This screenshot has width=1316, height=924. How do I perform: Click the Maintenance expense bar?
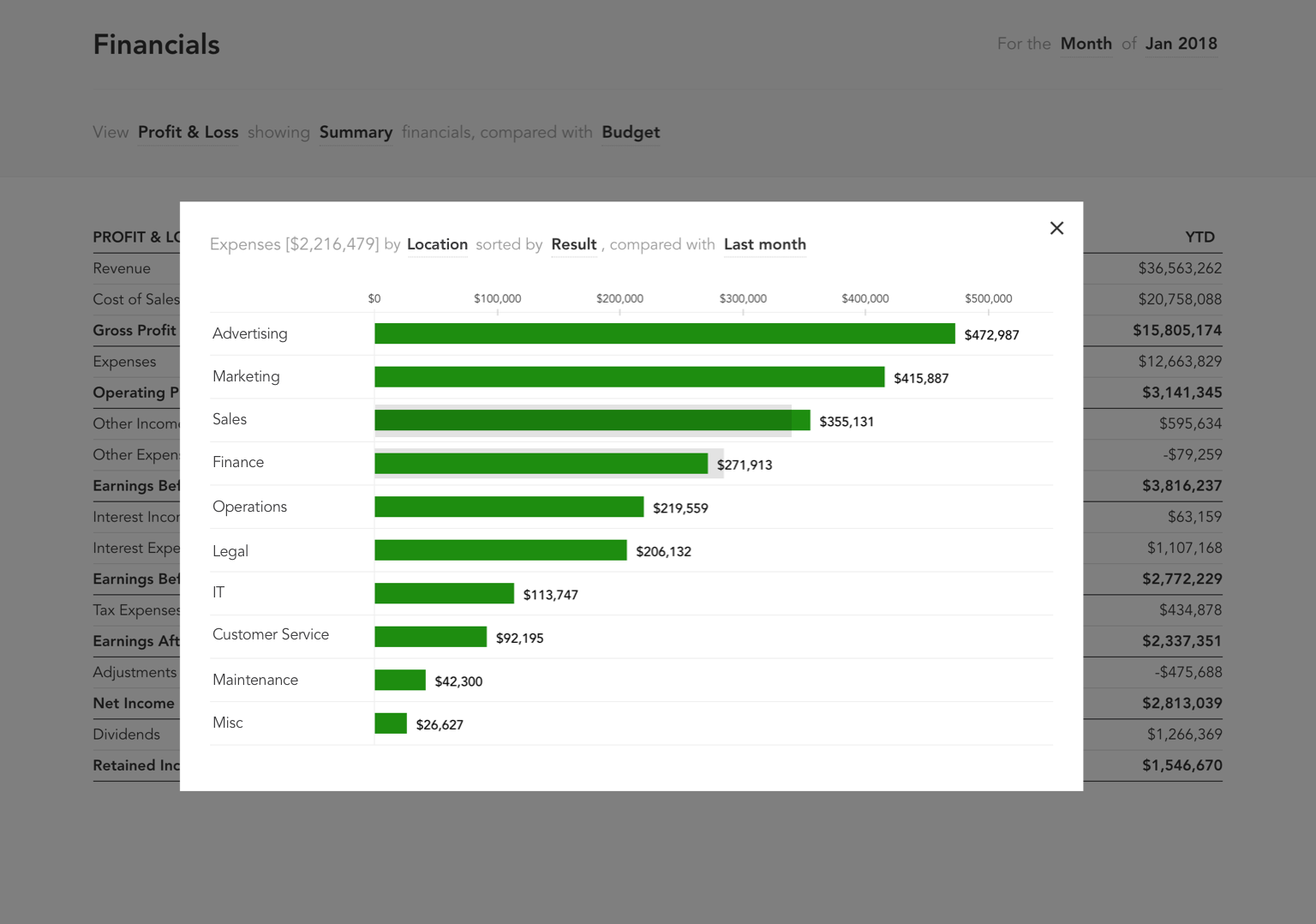pyautogui.click(x=400, y=680)
